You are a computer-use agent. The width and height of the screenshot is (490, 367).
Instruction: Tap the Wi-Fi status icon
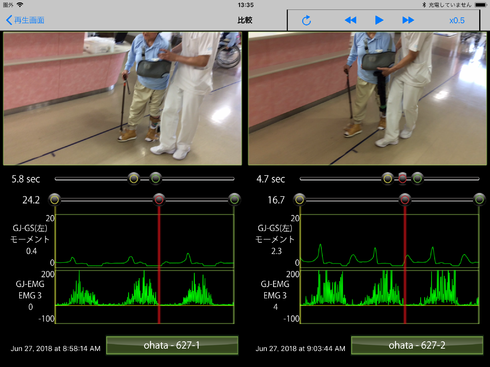click(20, 5)
